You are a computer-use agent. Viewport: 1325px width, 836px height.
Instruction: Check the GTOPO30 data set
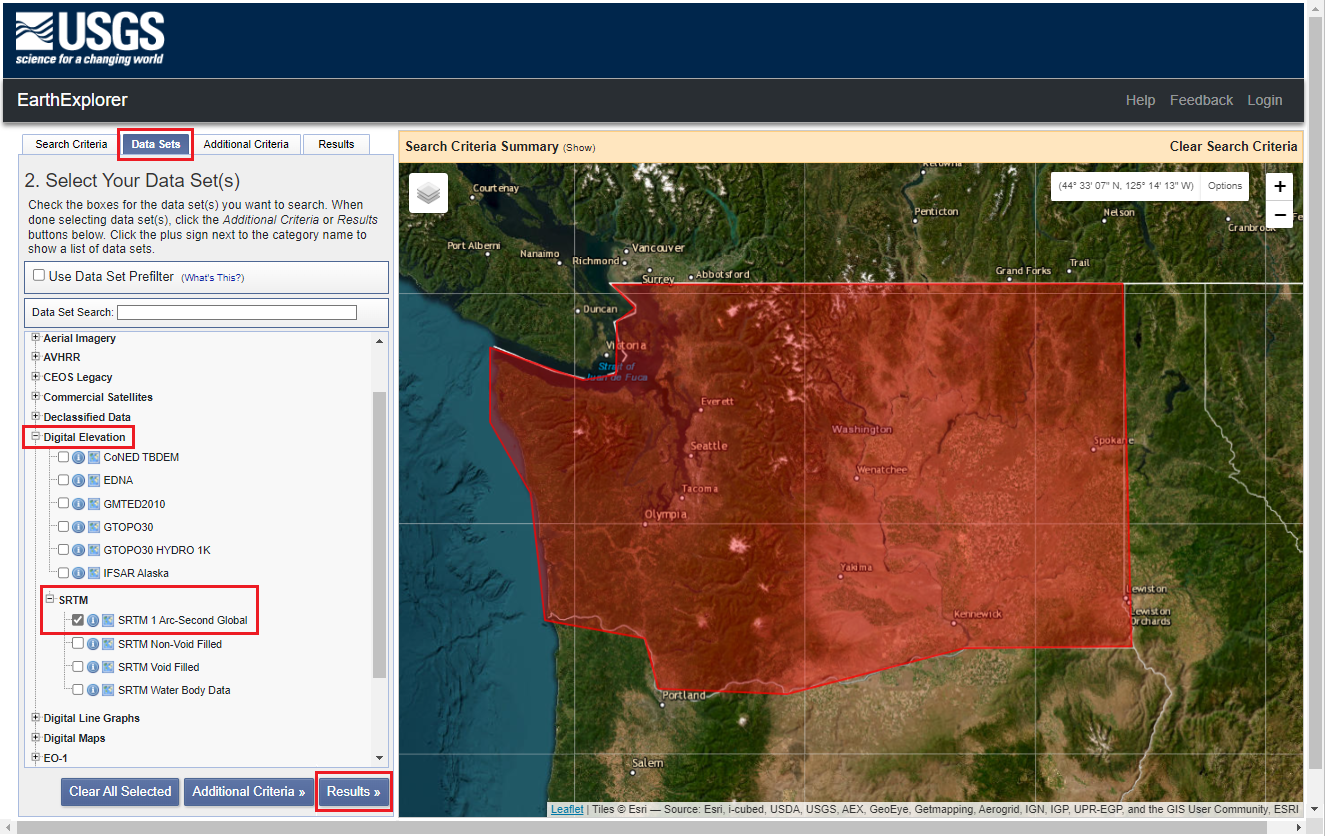coord(64,527)
